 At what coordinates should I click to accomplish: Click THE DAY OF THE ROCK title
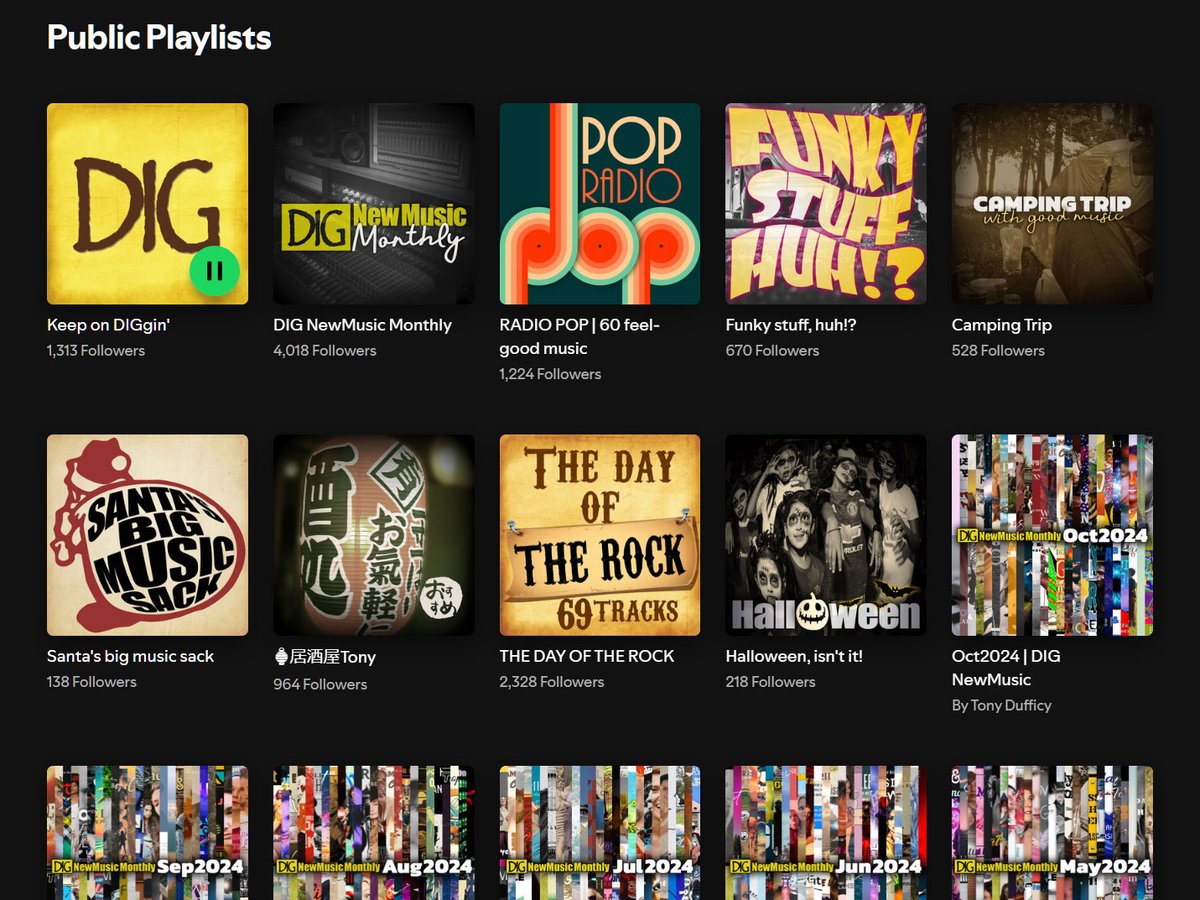(x=587, y=656)
